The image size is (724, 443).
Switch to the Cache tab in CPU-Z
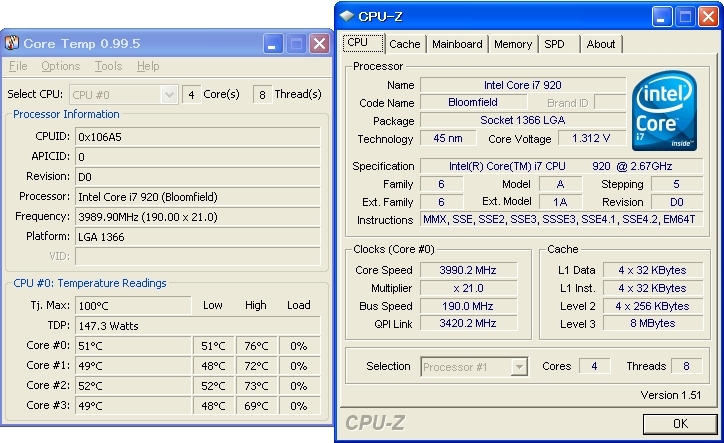[x=404, y=44]
